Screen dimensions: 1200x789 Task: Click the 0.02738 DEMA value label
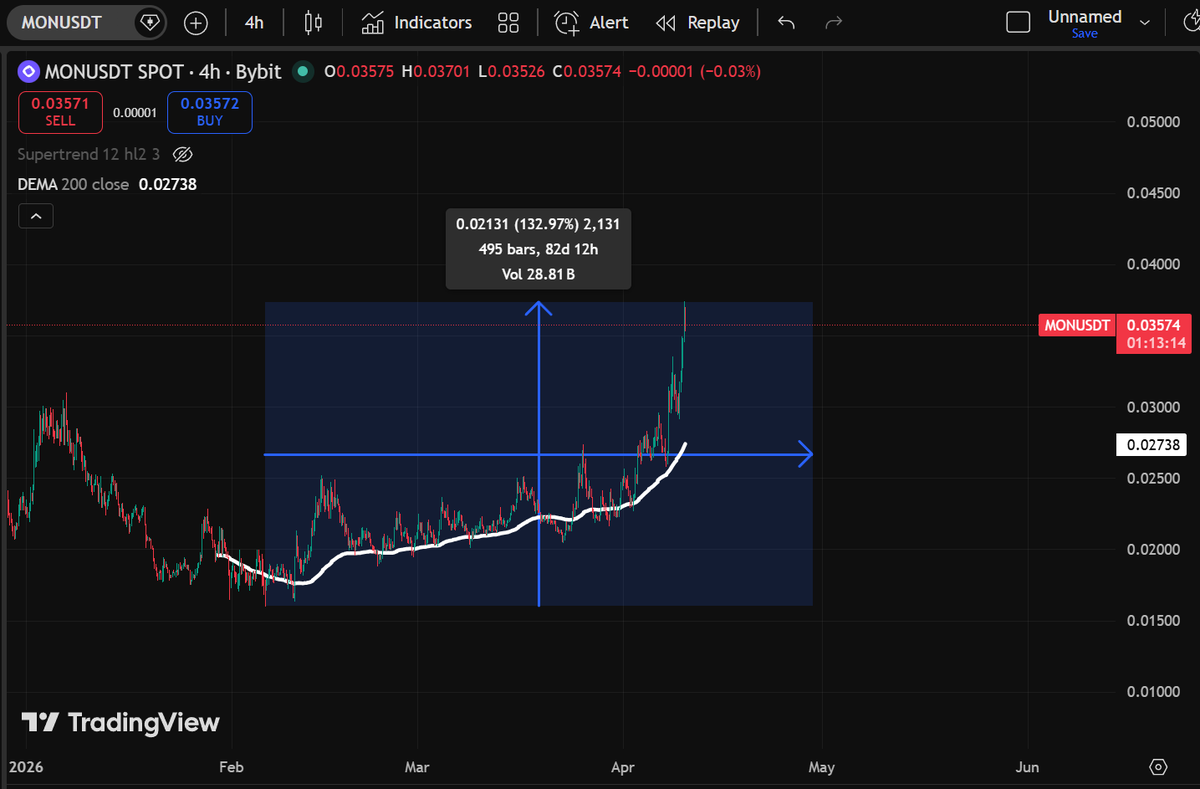[1153, 445]
